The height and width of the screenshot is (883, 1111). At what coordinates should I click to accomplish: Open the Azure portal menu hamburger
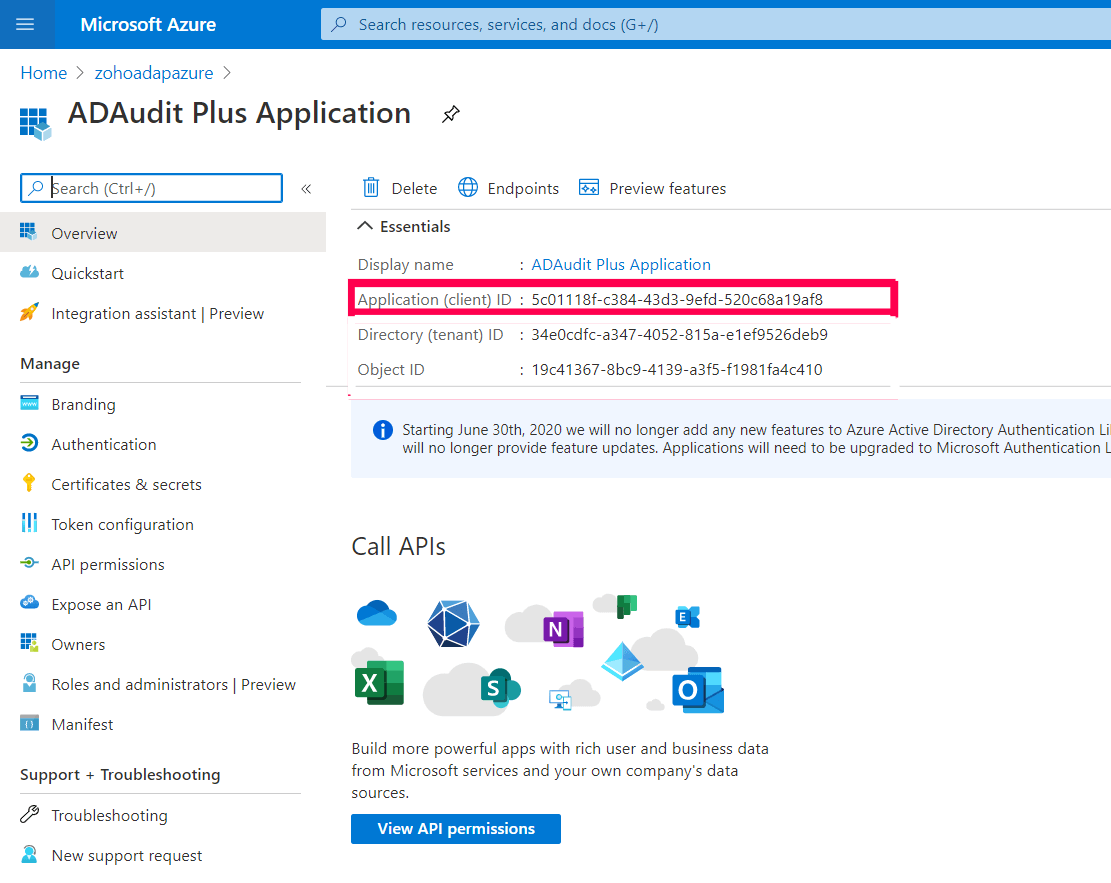[27, 23]
